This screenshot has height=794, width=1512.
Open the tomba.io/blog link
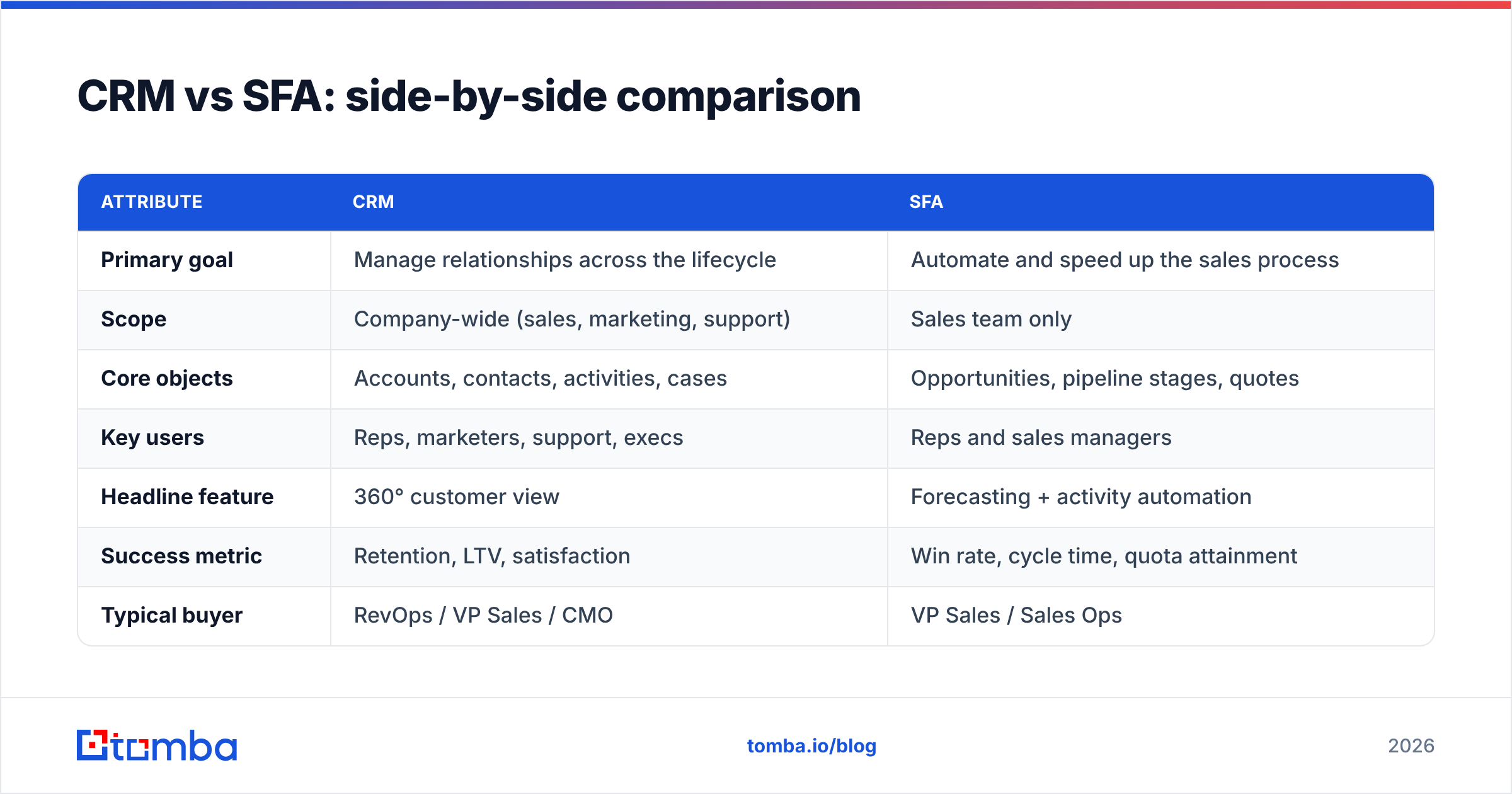[811, 746]
